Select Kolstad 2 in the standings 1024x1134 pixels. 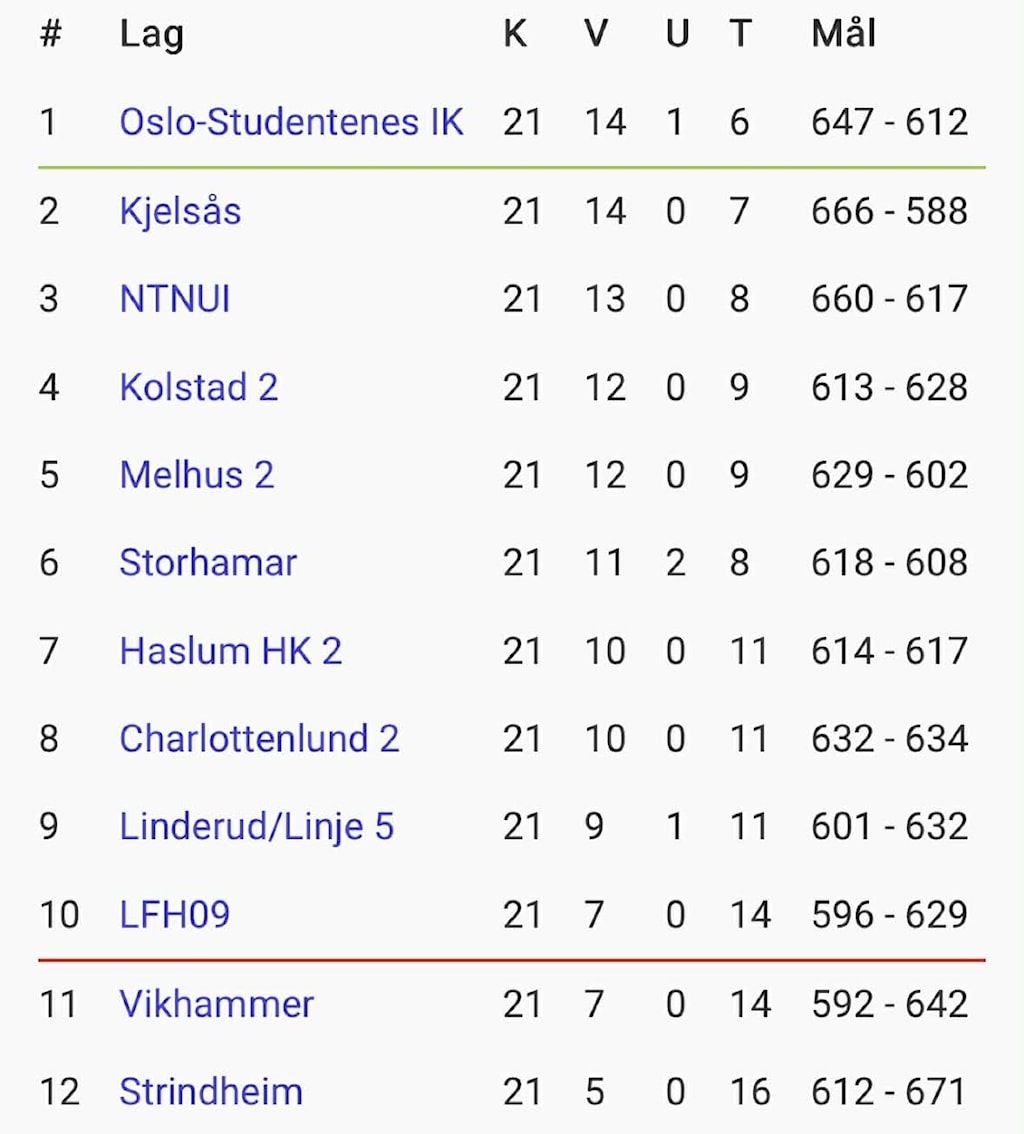pos(198,387)
